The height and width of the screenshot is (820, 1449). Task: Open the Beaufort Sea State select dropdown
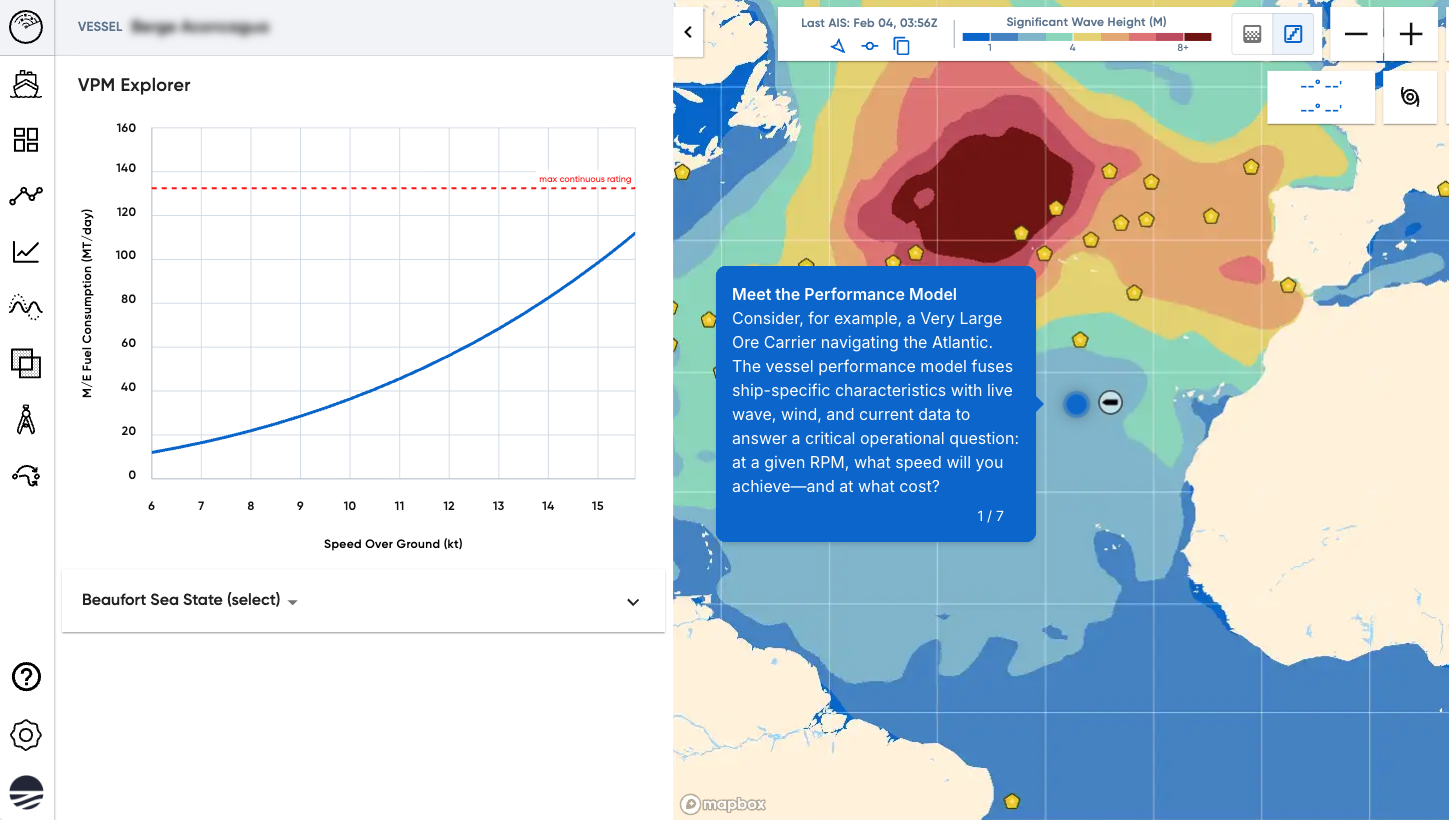point(191,600)
